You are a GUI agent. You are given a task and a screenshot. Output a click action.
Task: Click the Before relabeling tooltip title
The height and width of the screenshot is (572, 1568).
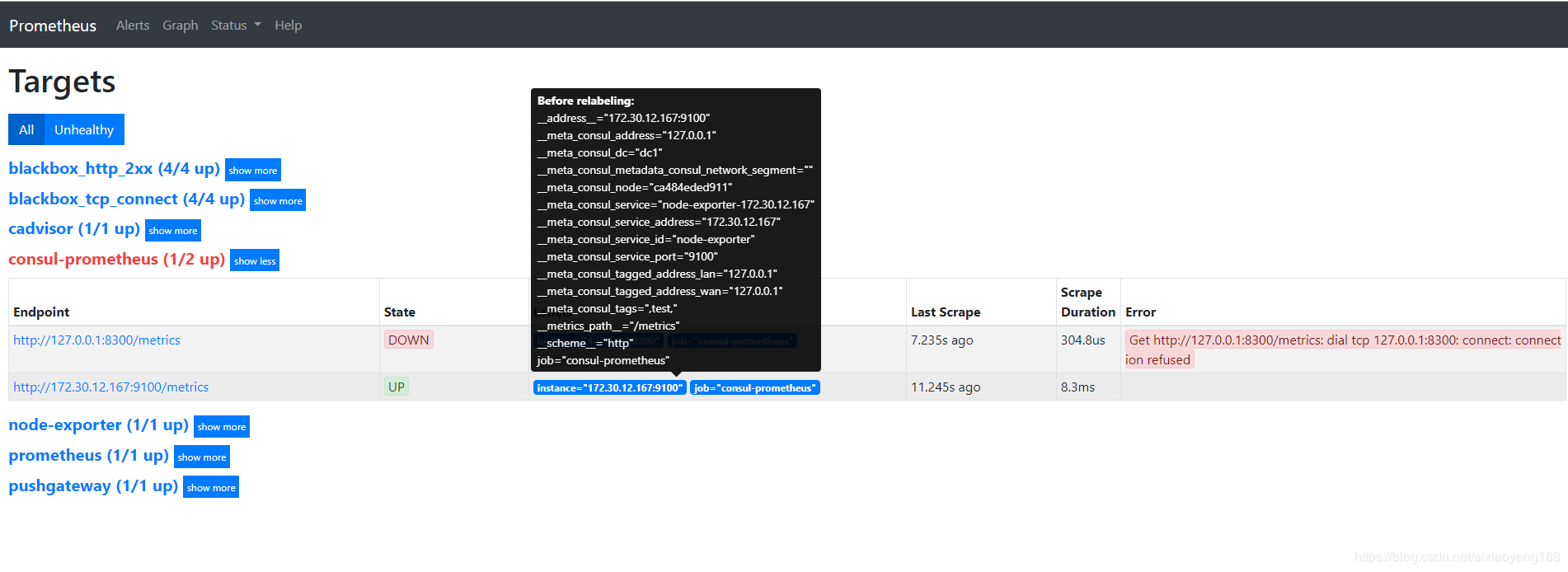(585, 101)
